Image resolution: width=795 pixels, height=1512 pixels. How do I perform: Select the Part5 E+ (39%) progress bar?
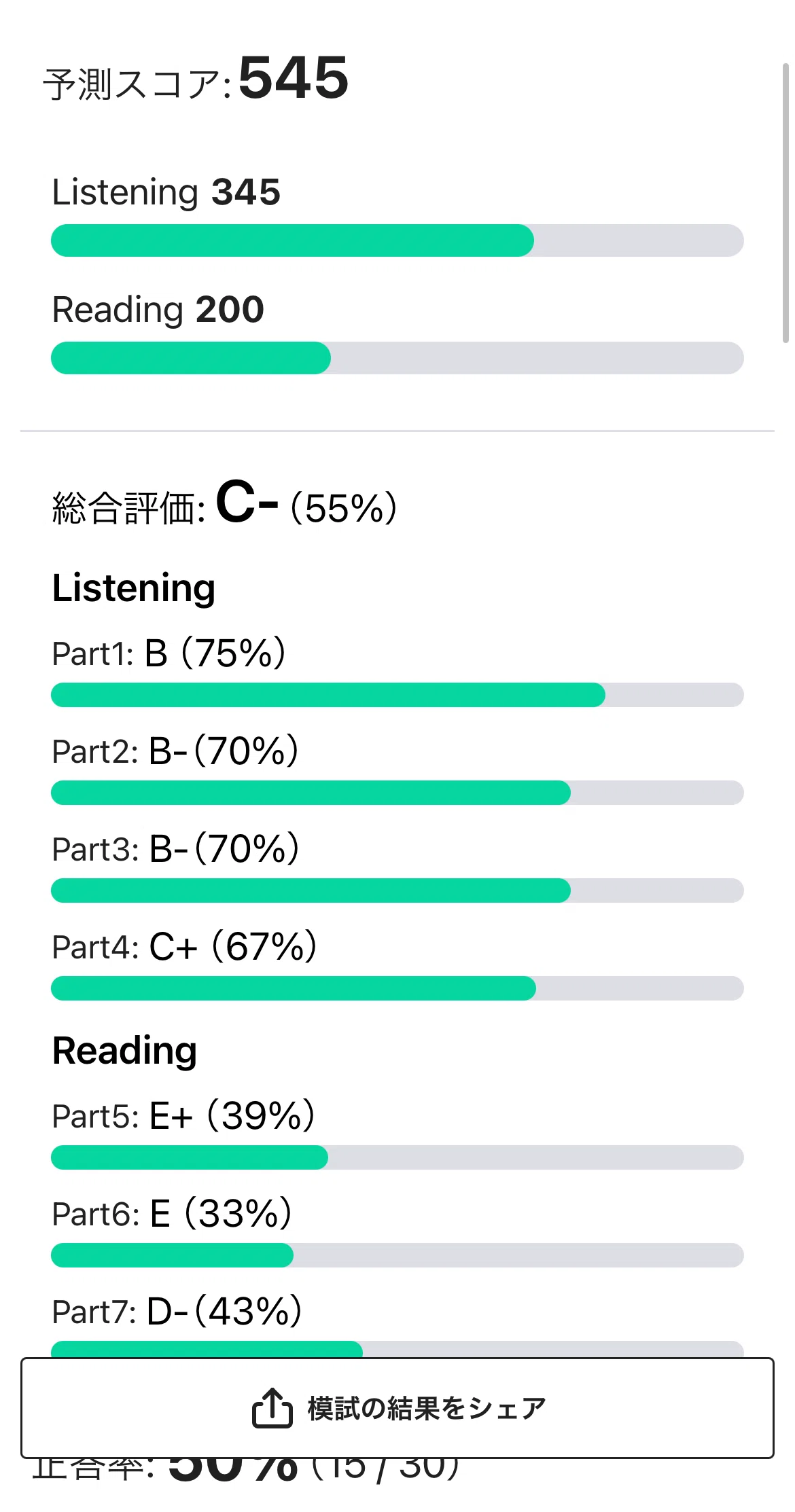[397, 1157]
